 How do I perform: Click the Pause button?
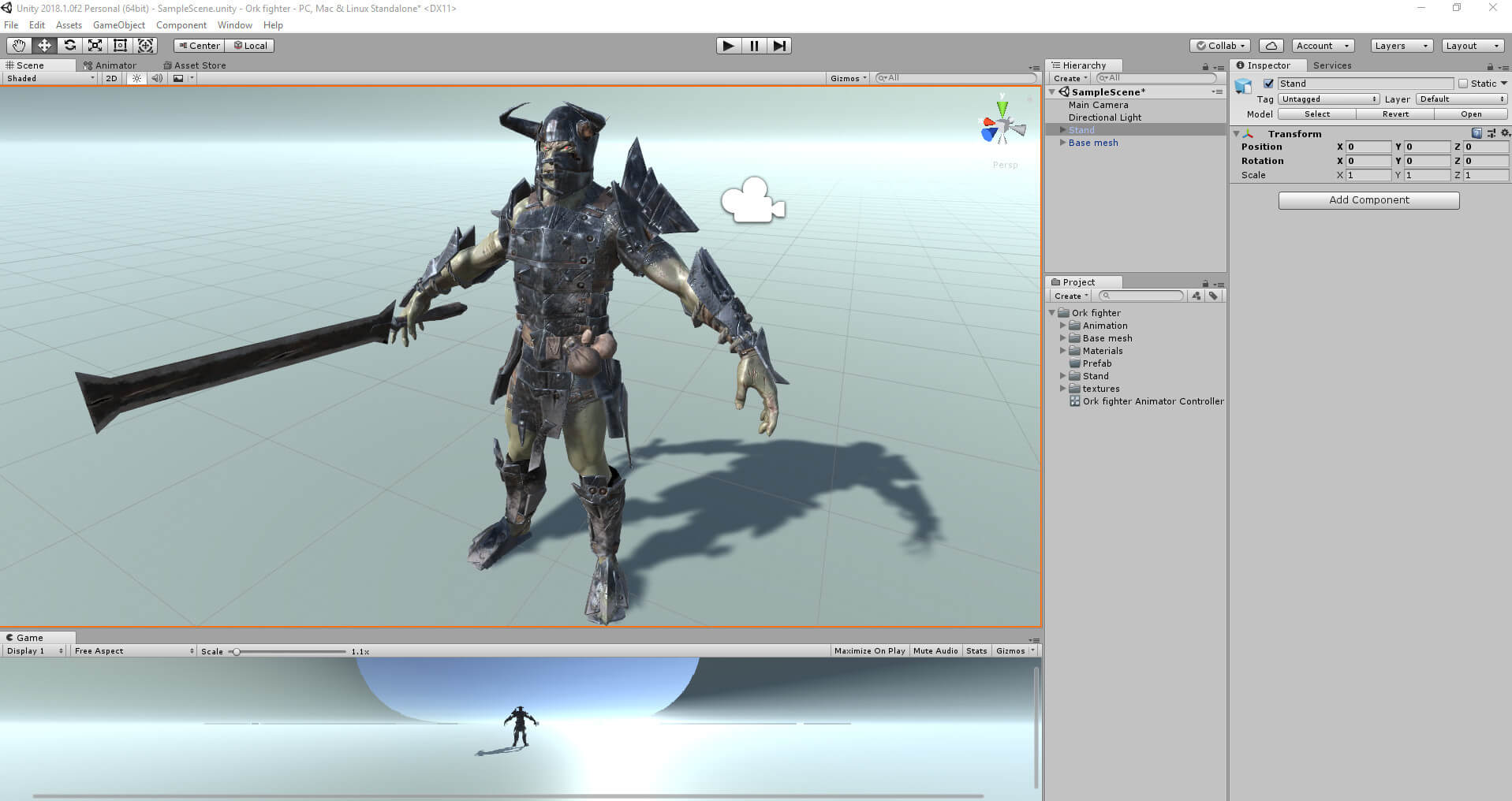754,46
